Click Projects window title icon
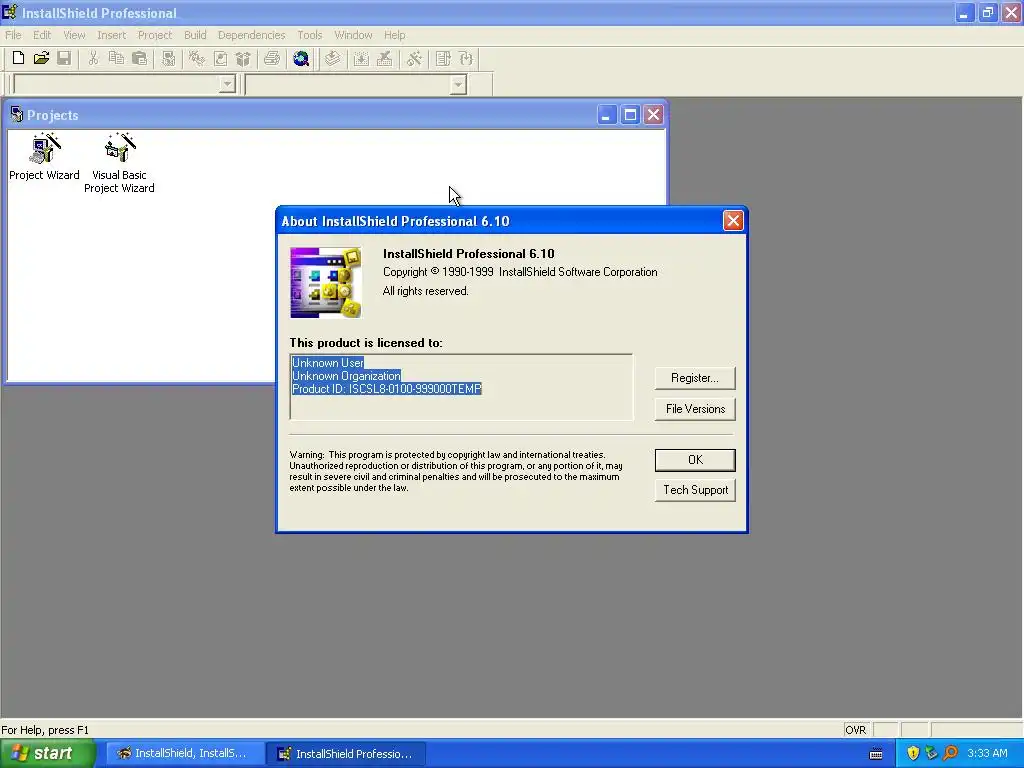The image size is (1024, 768). tap(17, 115)
